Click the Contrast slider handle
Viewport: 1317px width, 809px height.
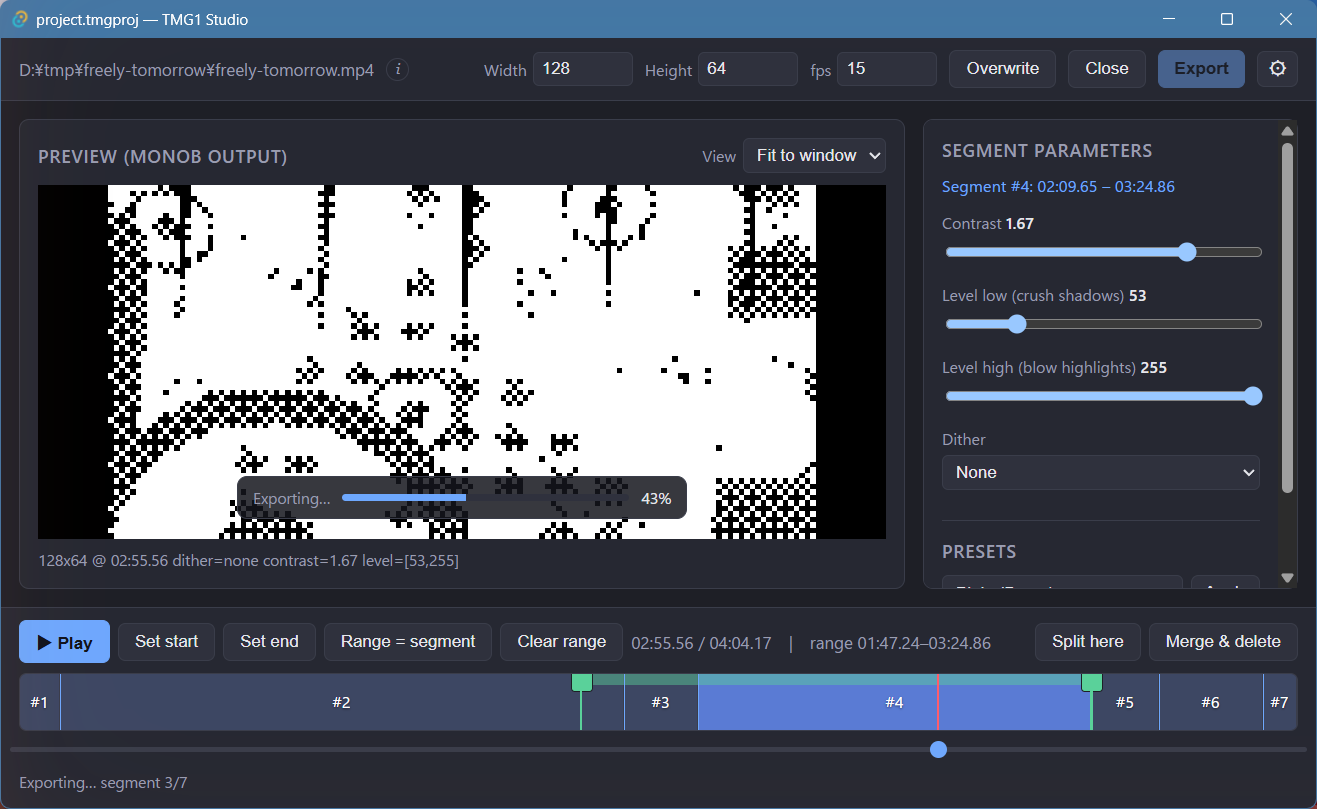pyautogui.click(x=1187, y=252)
